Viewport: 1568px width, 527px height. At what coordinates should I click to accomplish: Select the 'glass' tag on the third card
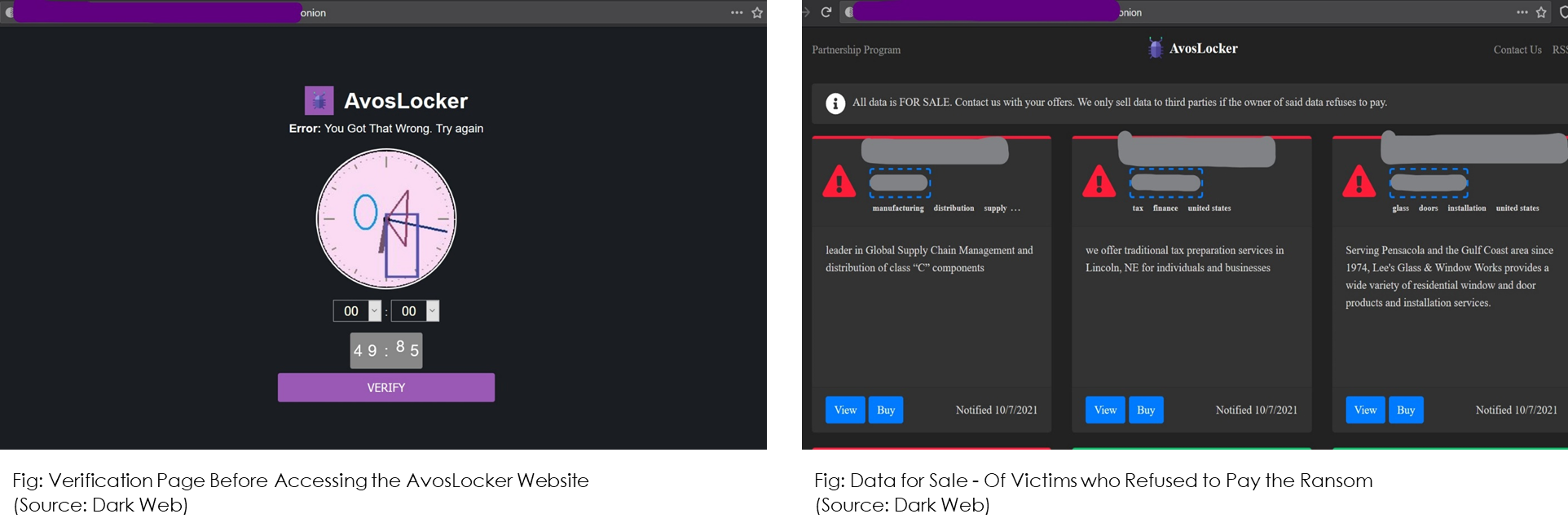1400,209
